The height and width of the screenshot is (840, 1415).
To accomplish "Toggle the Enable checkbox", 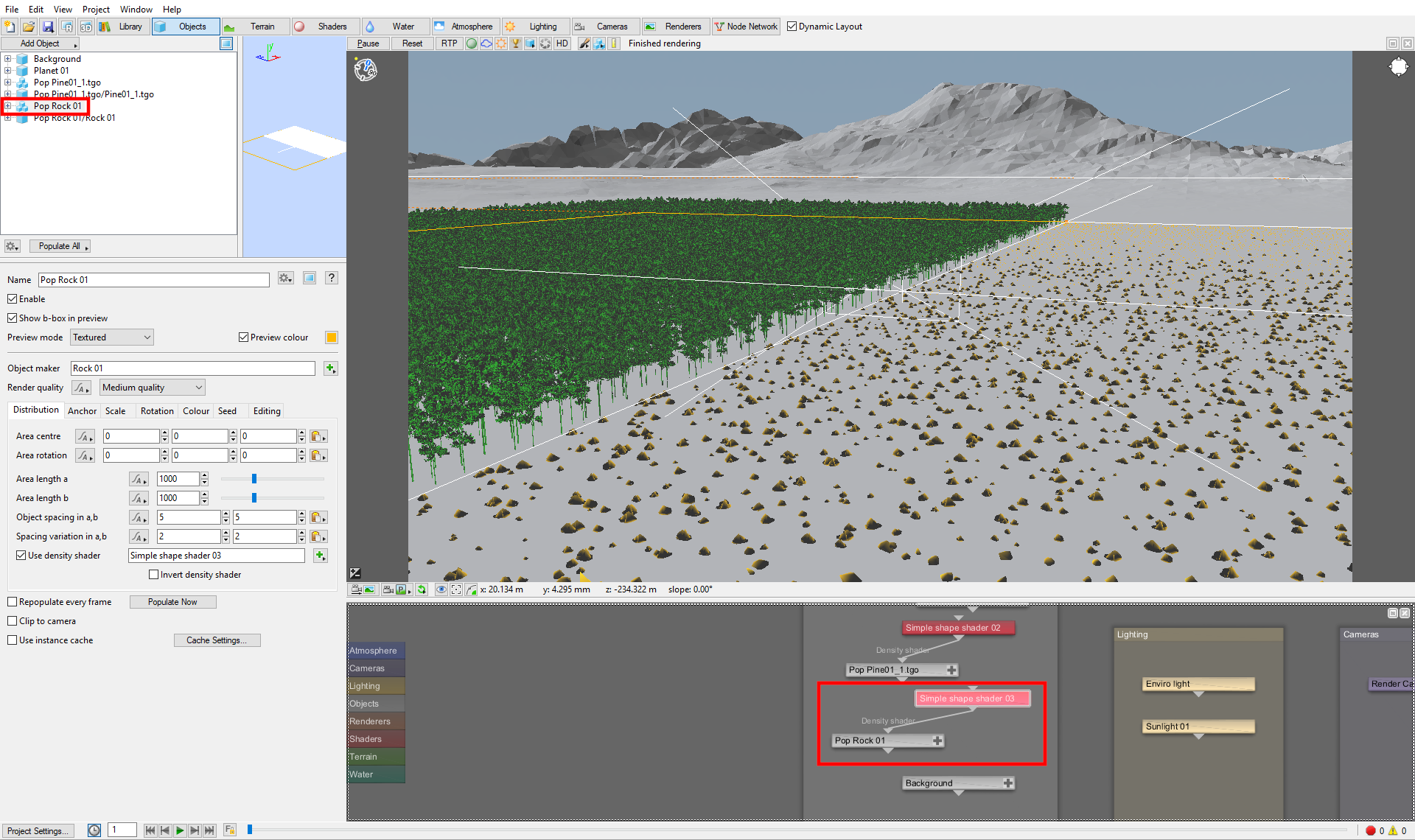I will click(12, 299).
